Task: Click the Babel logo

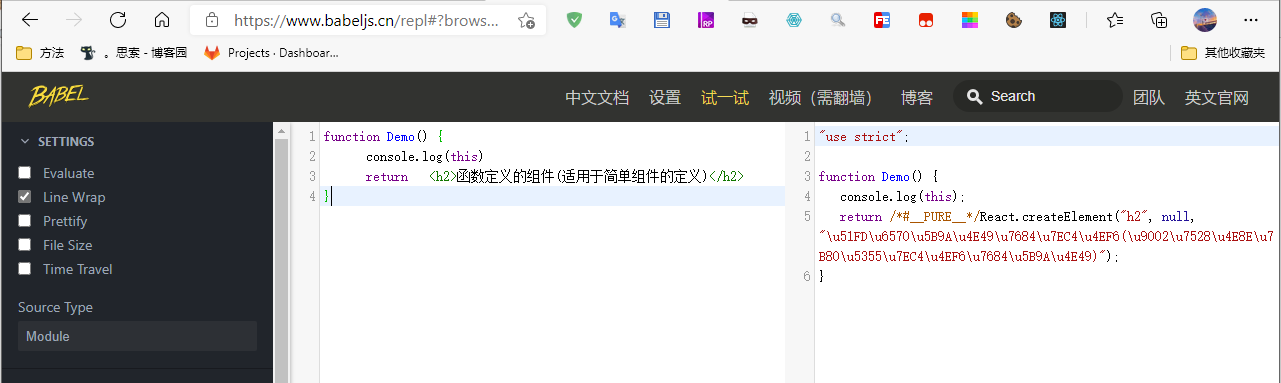Action: (x=59, y=96)
